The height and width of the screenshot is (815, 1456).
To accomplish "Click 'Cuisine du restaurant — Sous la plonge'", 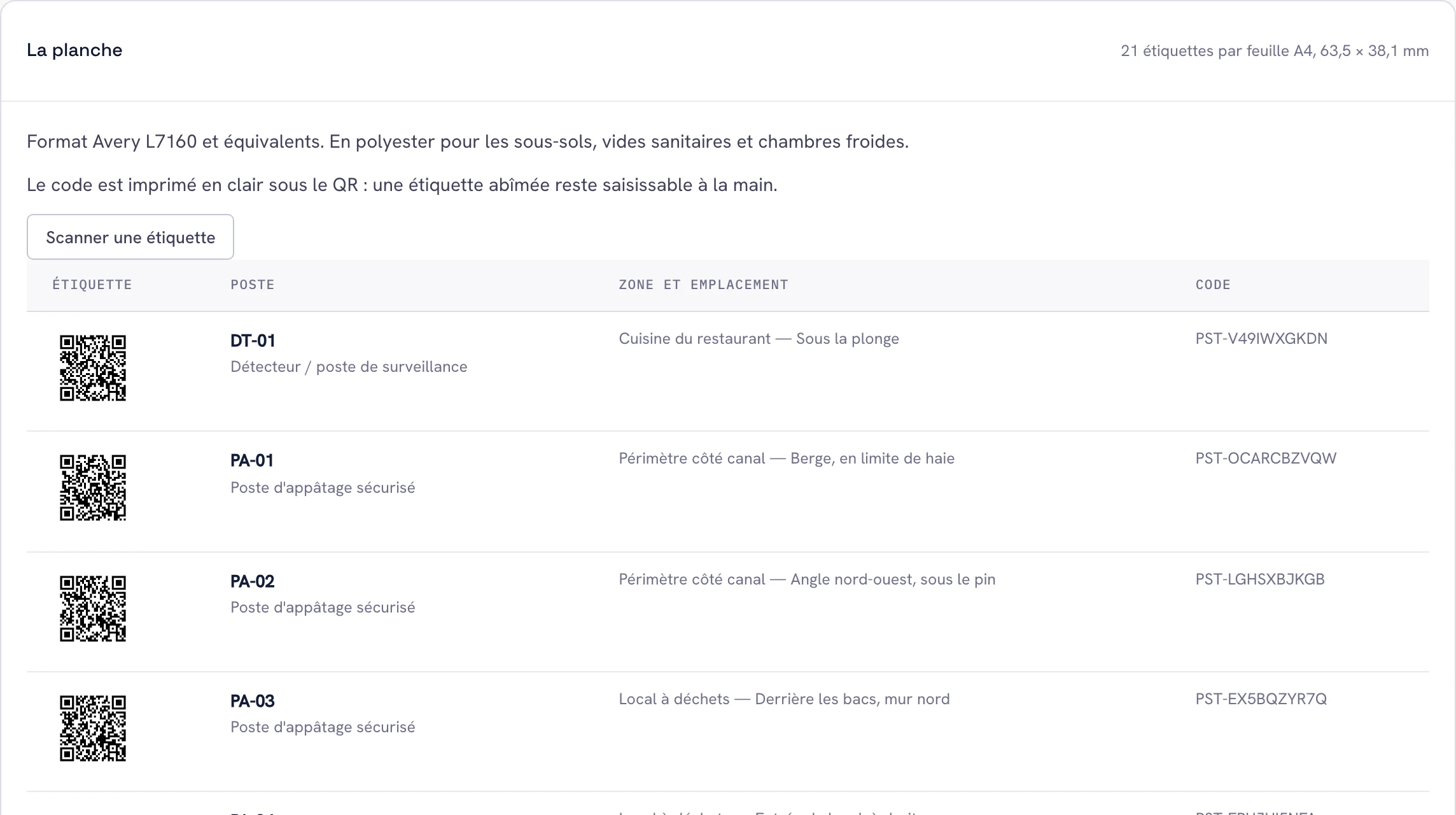I will 759,339.
